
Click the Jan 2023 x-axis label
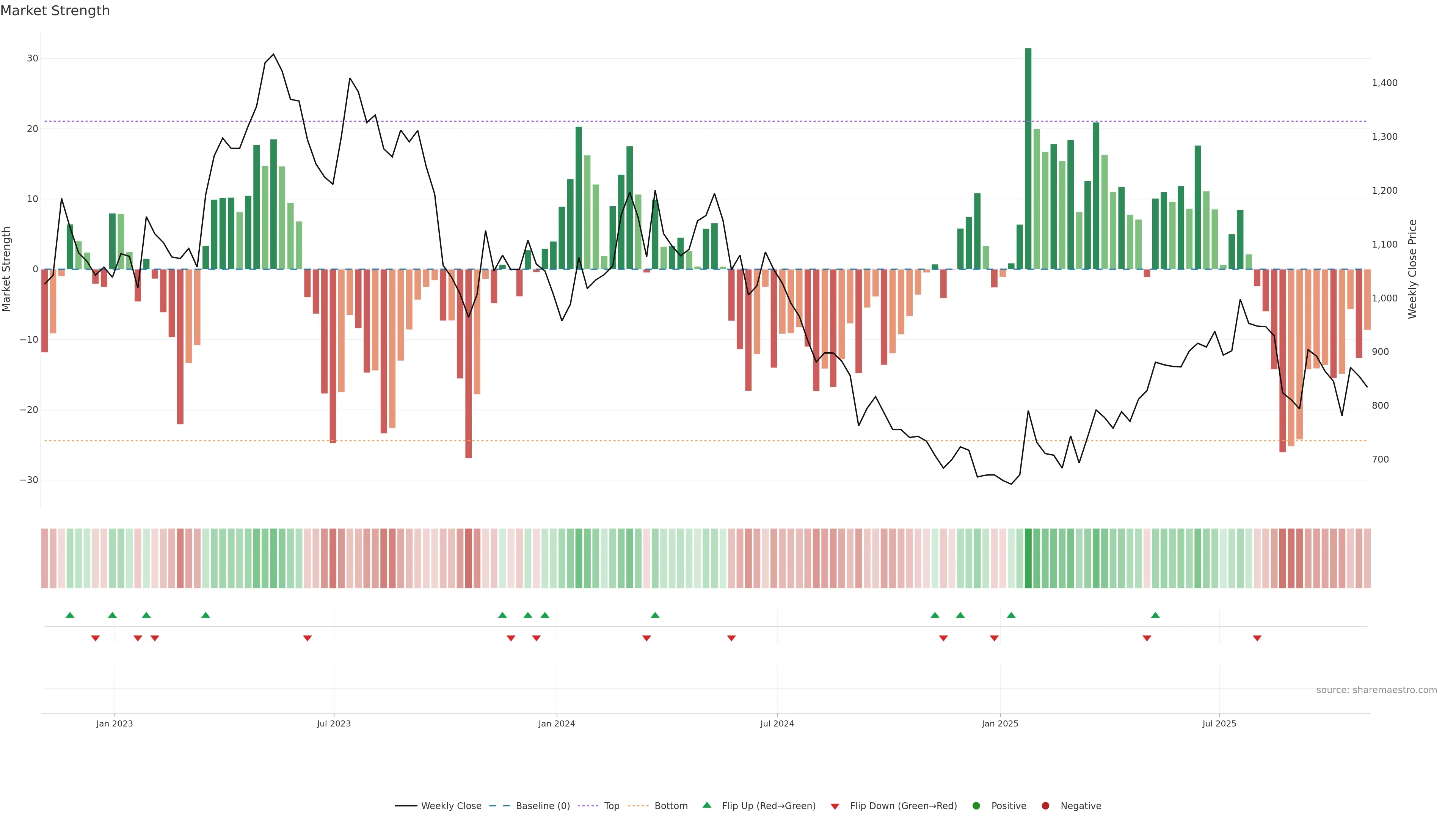point(115,723)
